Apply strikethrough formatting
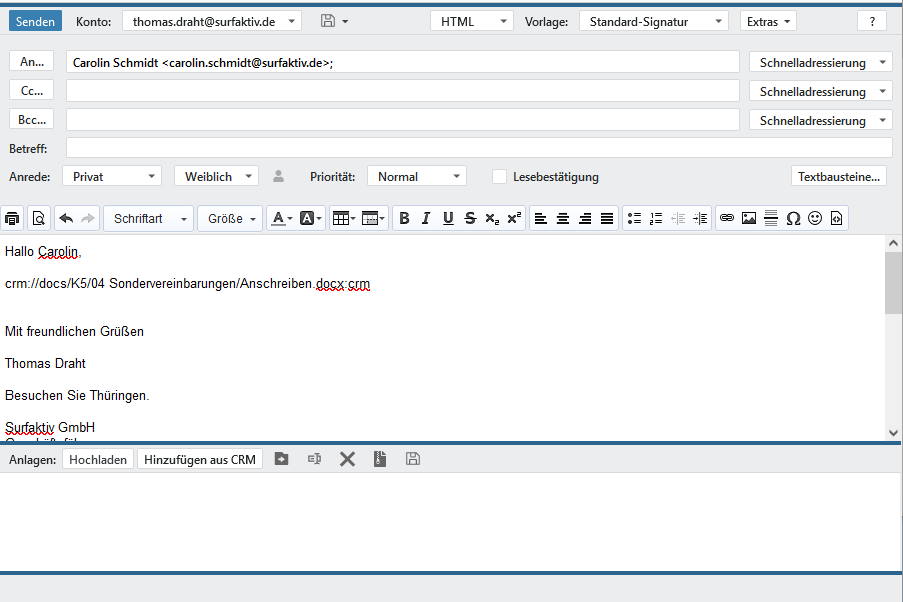The height and width of the screenshot is (602, 903). coord(470,218)
